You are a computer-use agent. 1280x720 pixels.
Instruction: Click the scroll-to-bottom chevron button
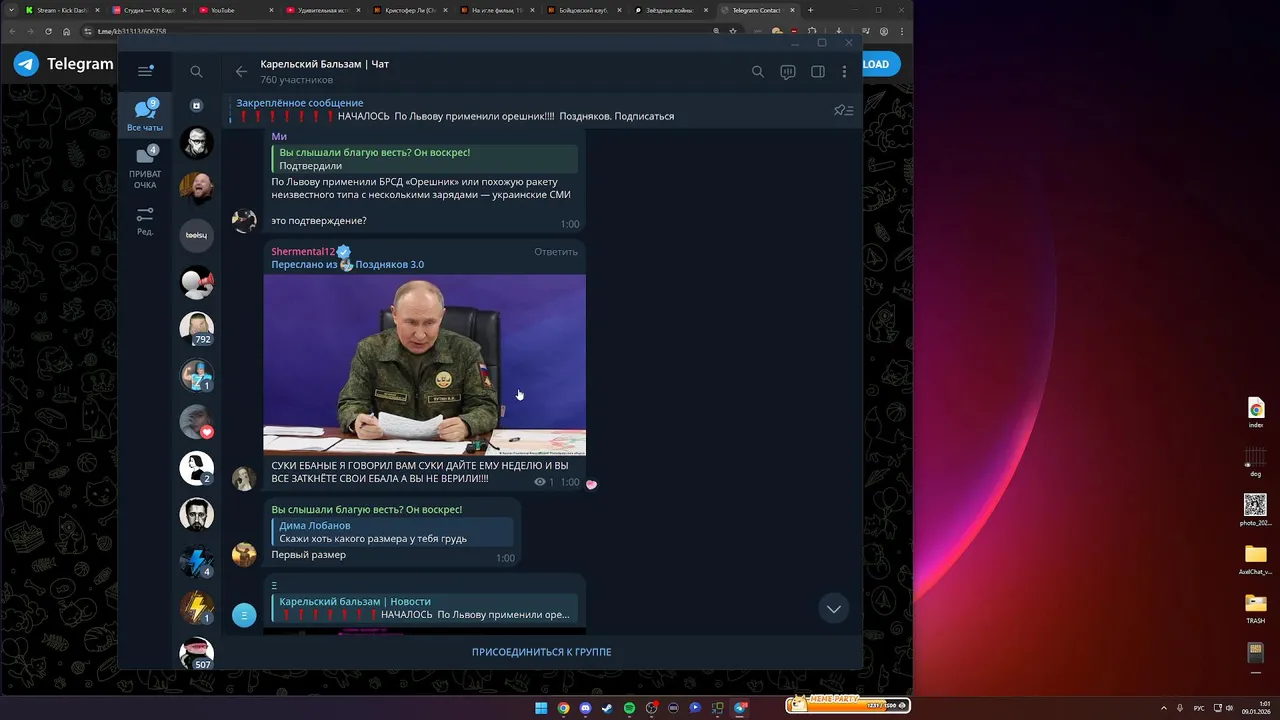(833, 608)
